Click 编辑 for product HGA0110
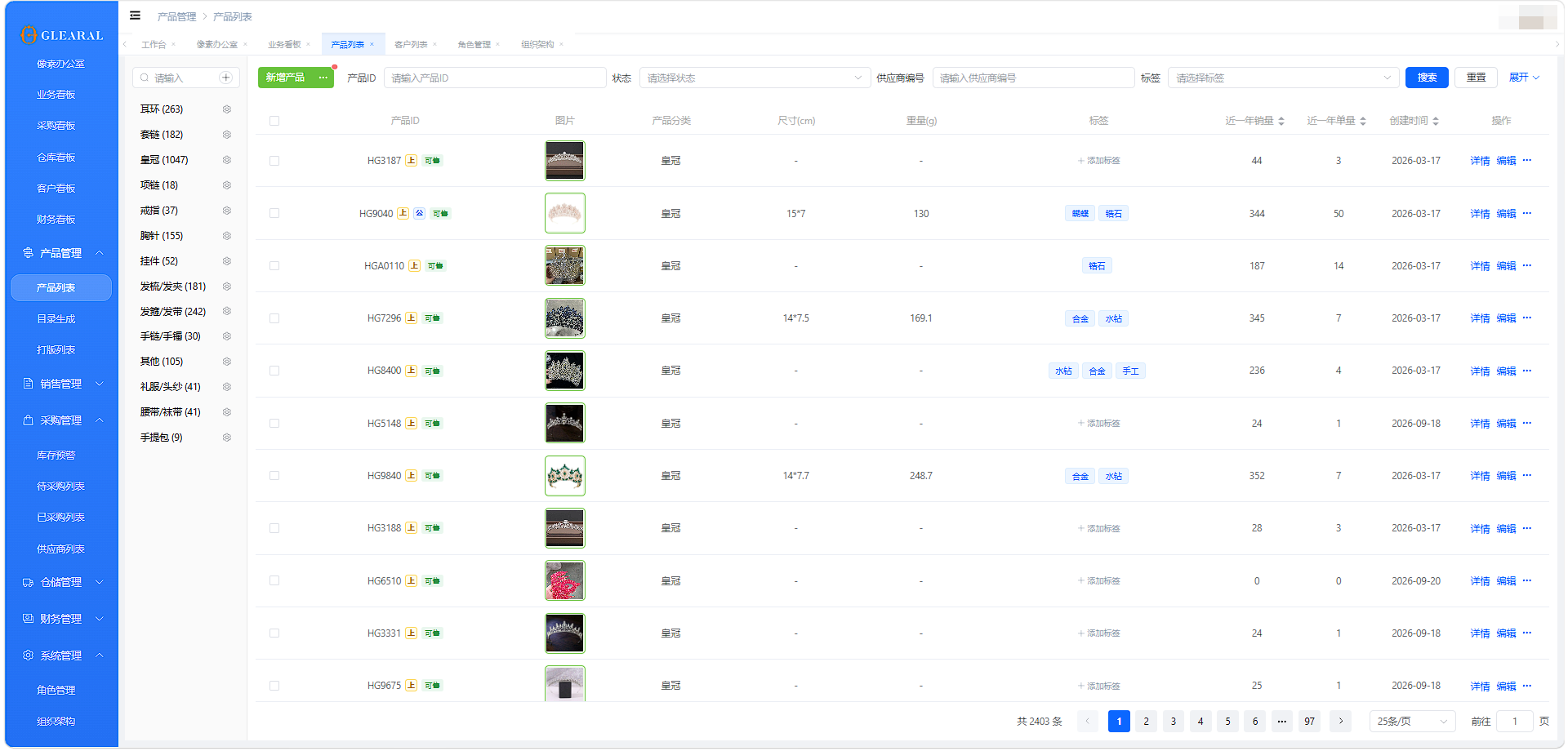Viewport: 1568px width, 751px height. click(x=1506, y=266)
